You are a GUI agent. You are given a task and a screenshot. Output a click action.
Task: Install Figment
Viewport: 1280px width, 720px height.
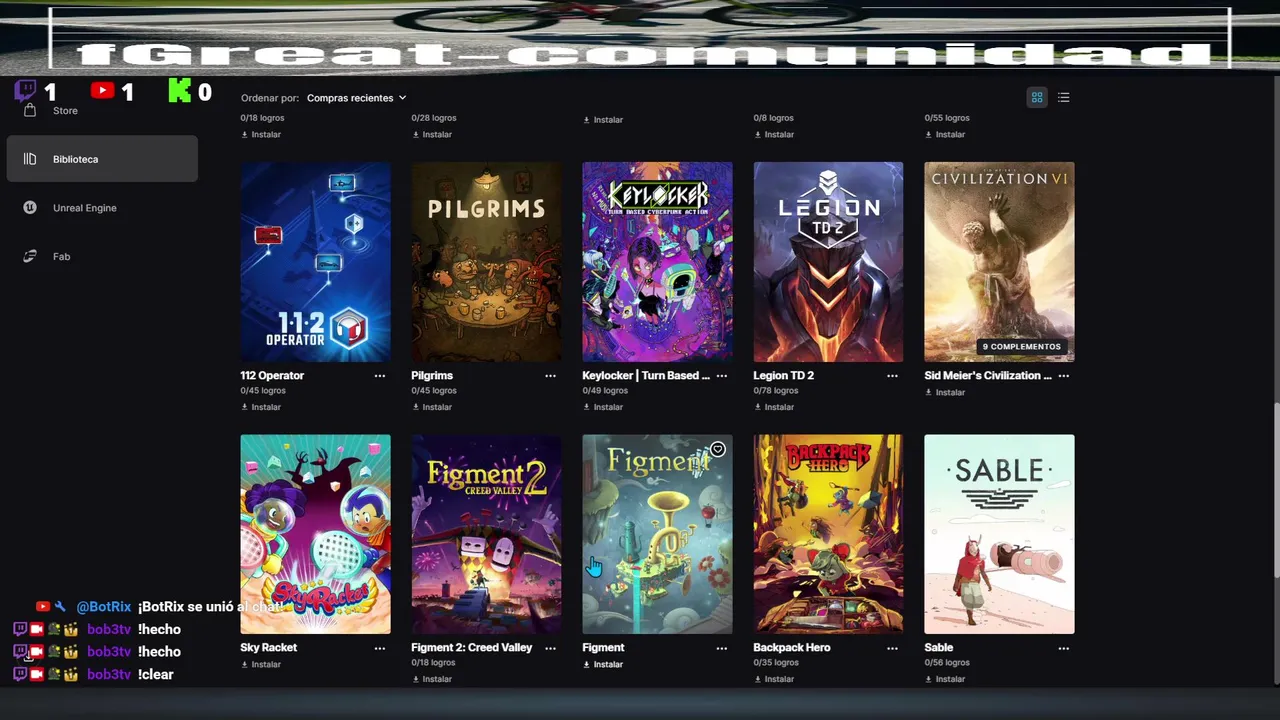point(603,664)
